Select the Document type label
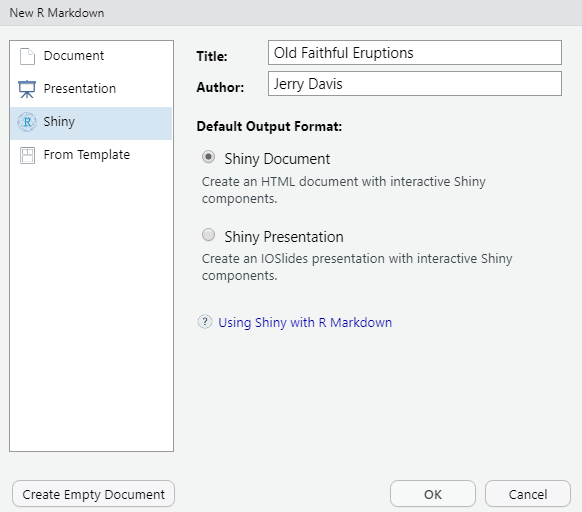Viewport: 582px width, 512px height. [x=74, y=56]
